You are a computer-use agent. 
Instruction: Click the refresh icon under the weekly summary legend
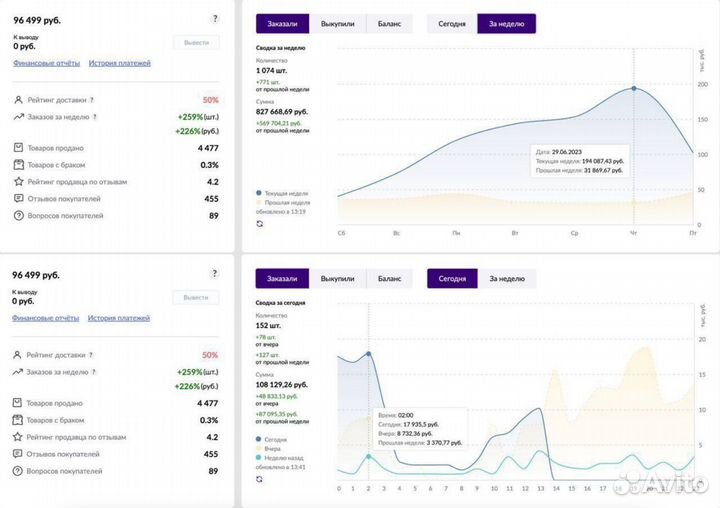click(x=260, y=224)
